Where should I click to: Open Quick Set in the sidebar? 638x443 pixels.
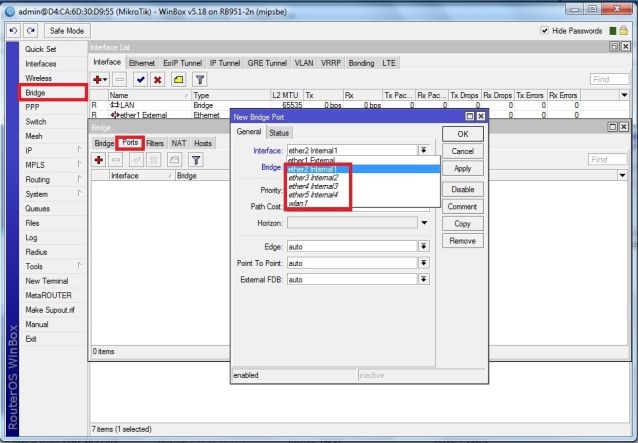coord(52,49)
